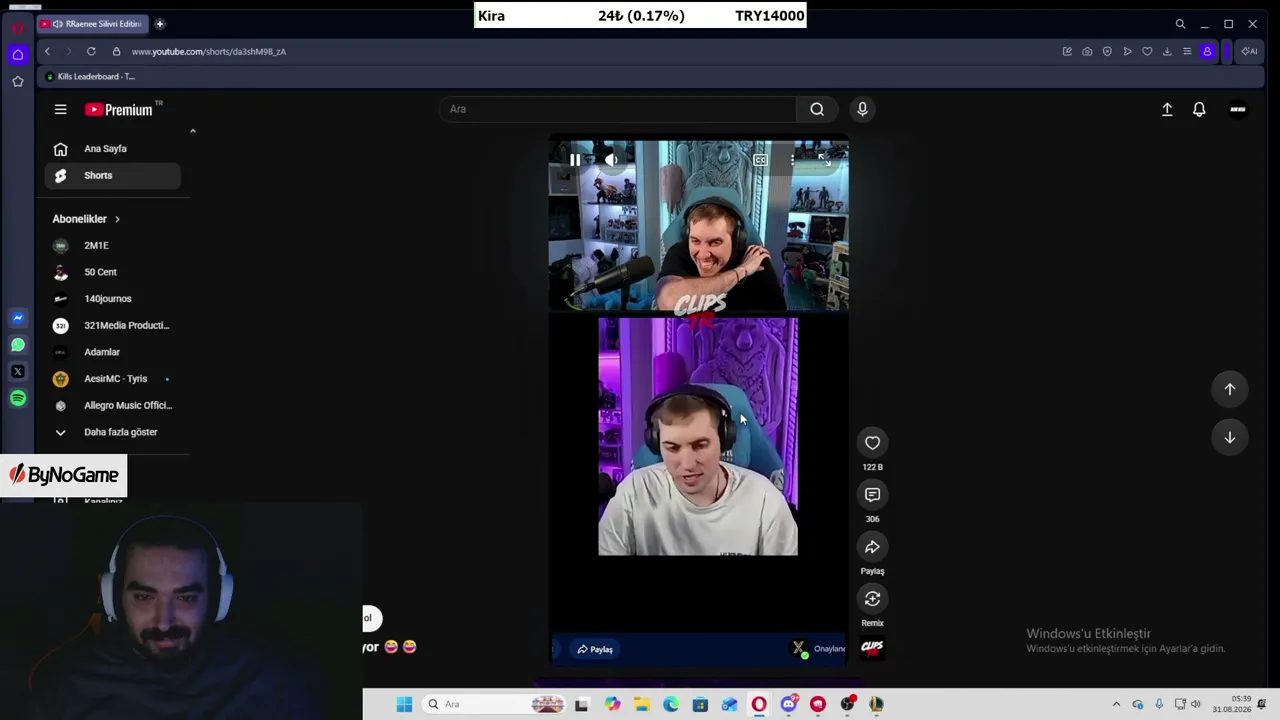
Task: Open the YouTube account avatar menu
Action: (1238, 110)
